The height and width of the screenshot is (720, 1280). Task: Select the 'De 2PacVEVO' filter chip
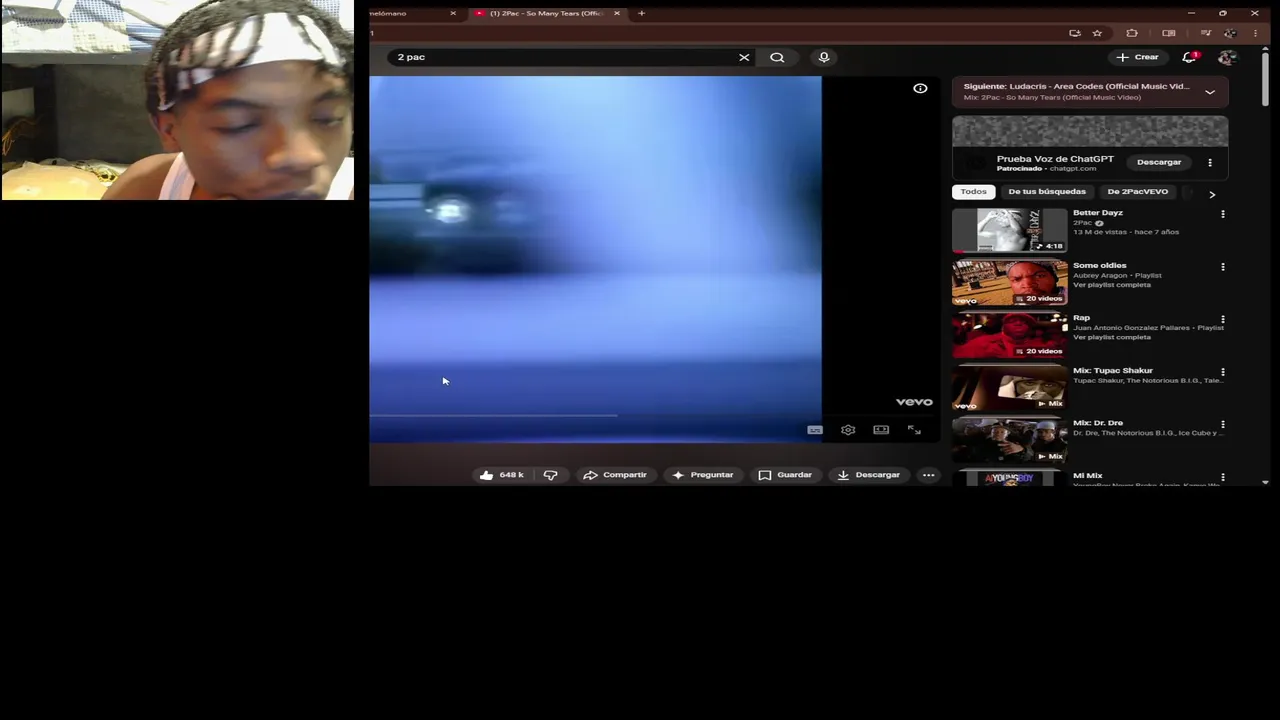(1137, 192)
